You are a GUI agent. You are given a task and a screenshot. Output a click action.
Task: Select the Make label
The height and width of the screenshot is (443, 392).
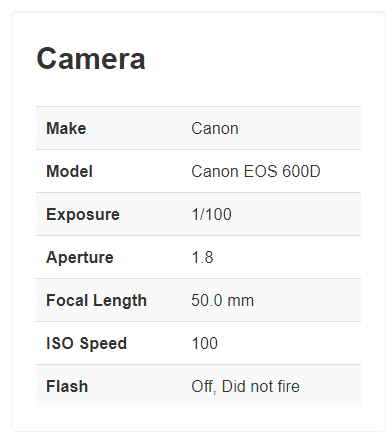coord(66,128)
